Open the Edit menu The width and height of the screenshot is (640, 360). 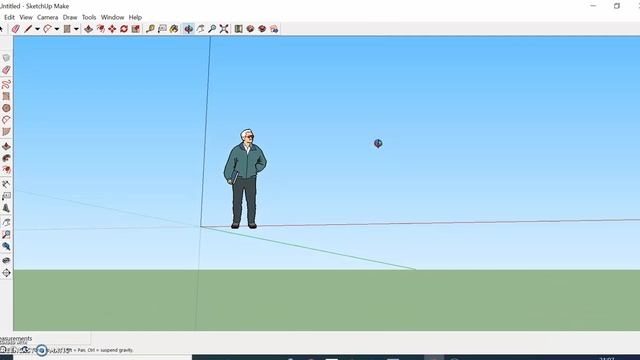(x=9, y=17)
